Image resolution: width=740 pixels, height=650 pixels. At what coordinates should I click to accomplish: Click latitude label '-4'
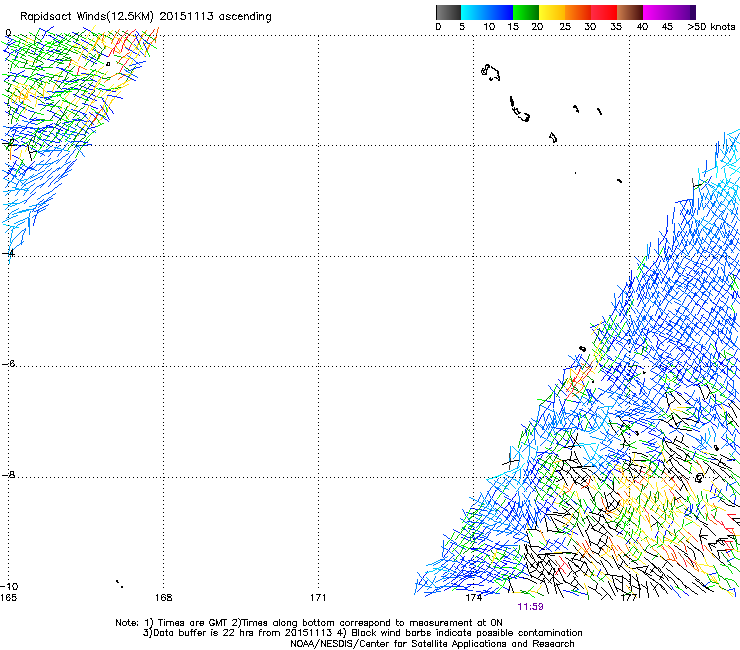click(8, 253)
